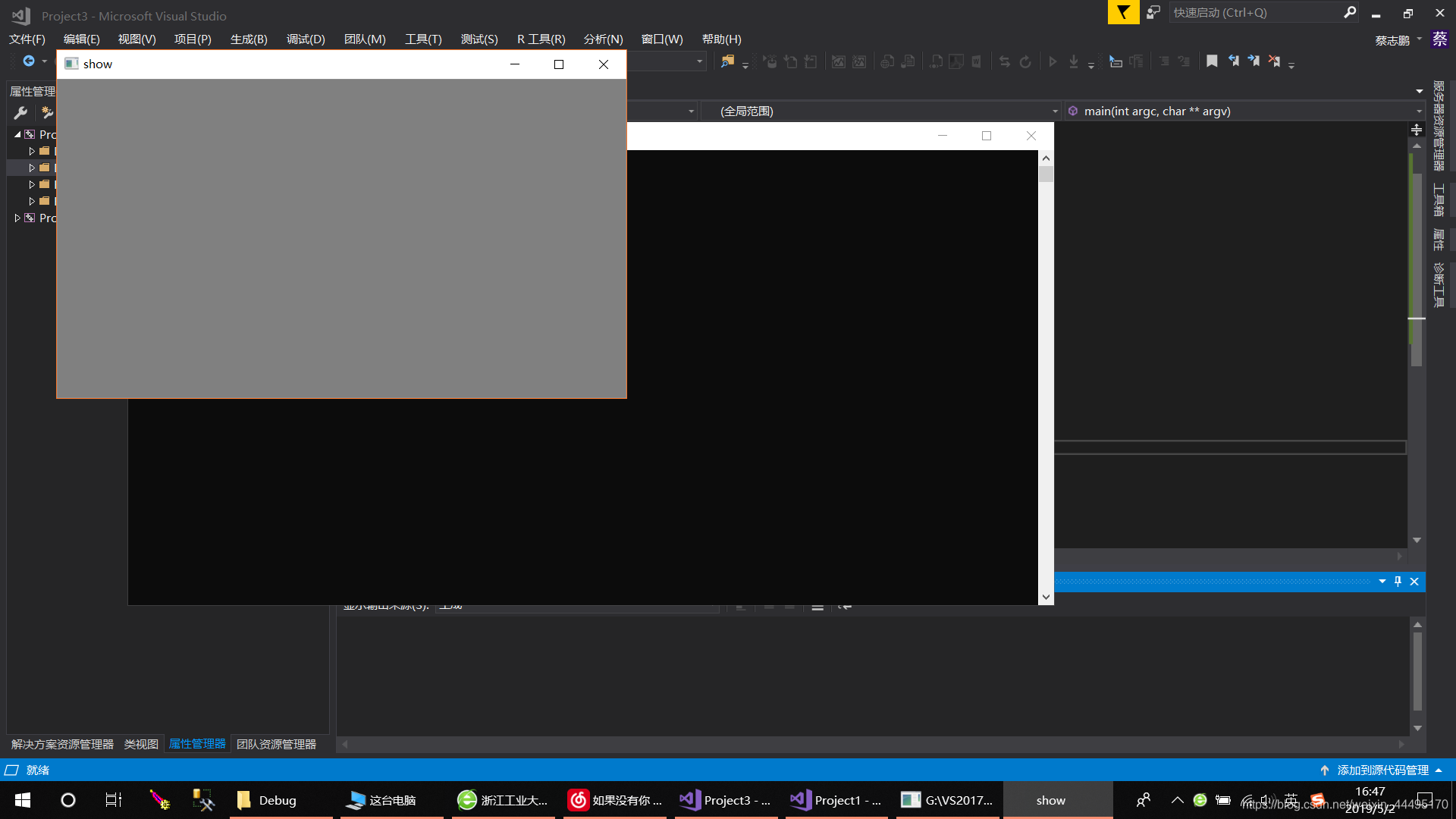Screen dimensions: 1456x819
Task: Click the notifications filter flag icon
Action: (1123, 12)
